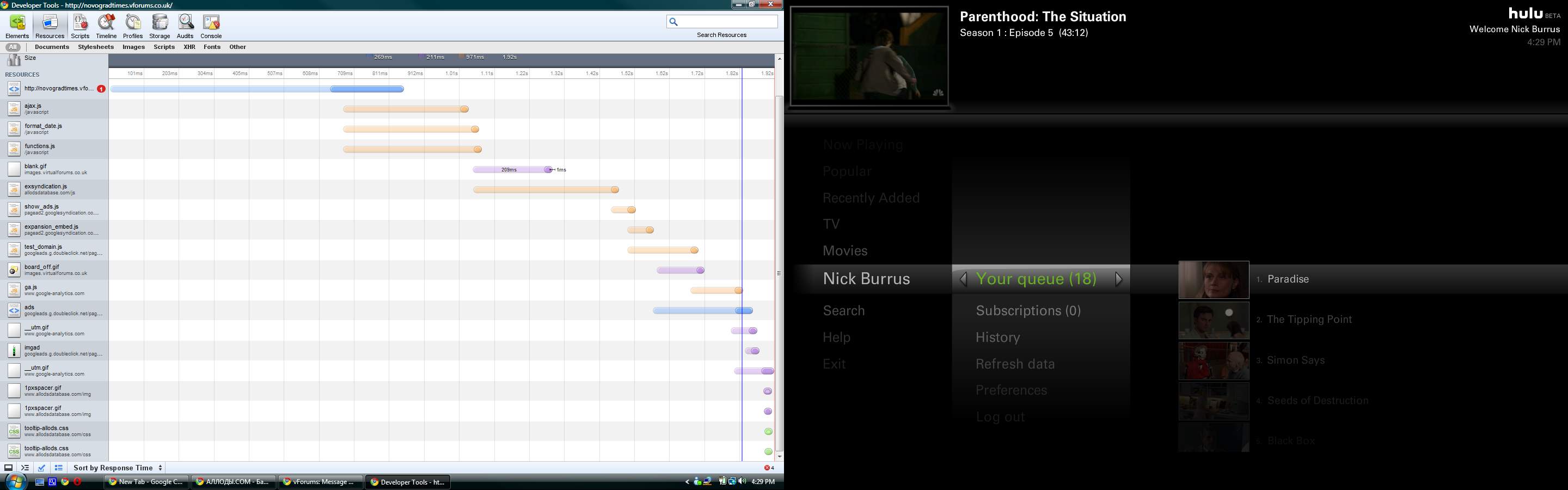
Task: Filter resources by Scripts
Action: point(164,47)
